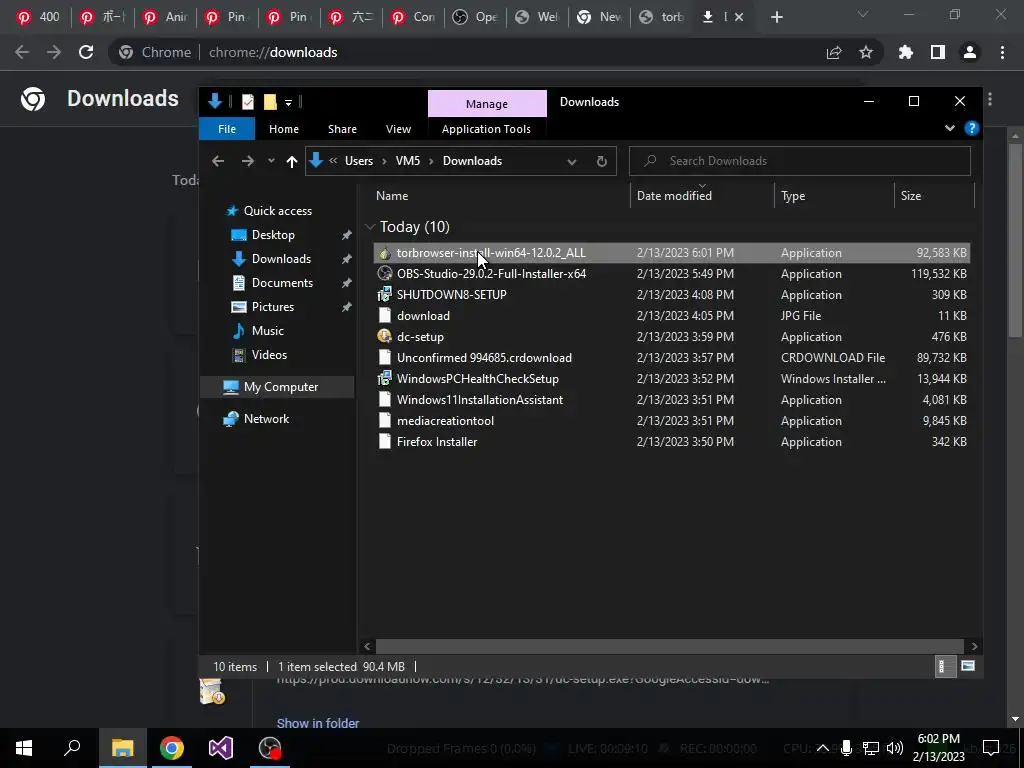Click Chrome address bar URL
The width and height of the screenshot is (1024, 768).
273,52
